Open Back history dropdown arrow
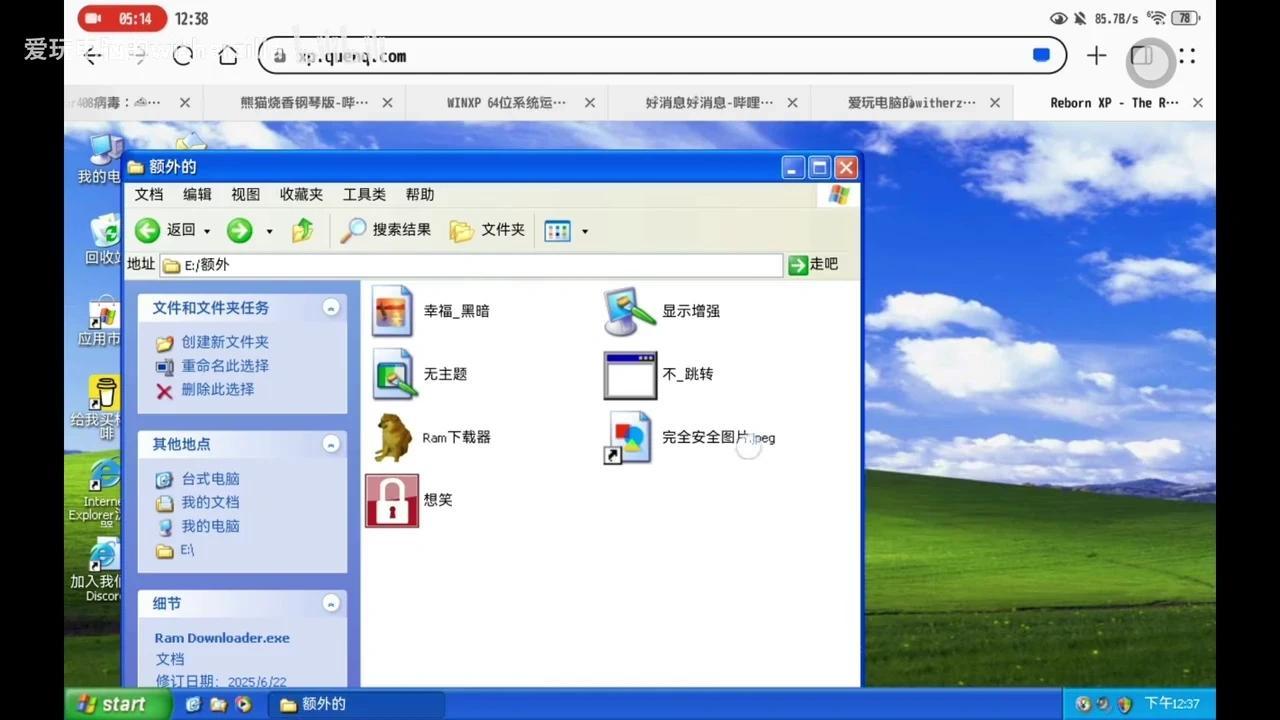Image resolution: width=1280 pixels, height=720 pixels. (207, 232)
